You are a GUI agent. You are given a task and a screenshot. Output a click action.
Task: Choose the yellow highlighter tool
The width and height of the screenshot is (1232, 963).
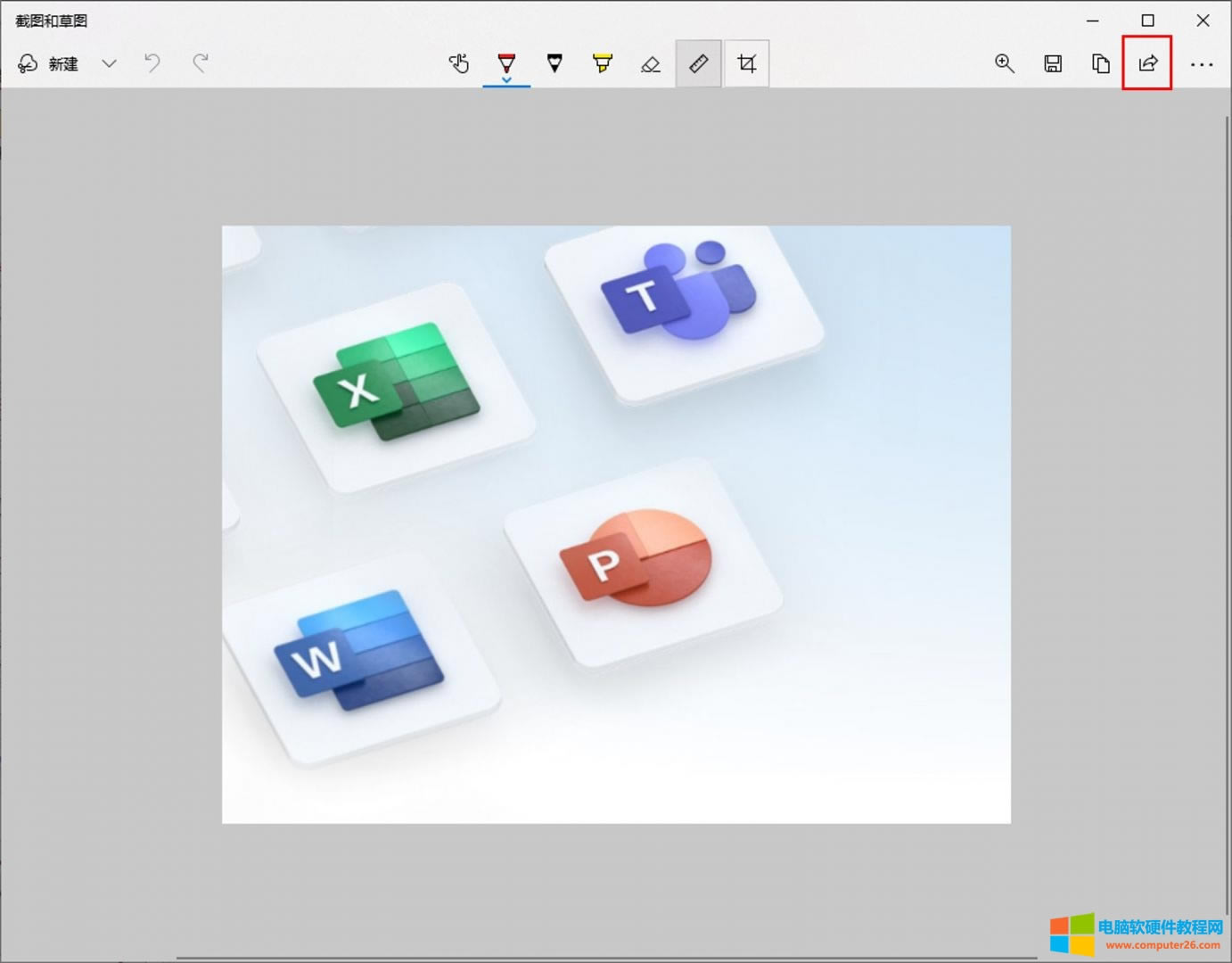(603, 63)
